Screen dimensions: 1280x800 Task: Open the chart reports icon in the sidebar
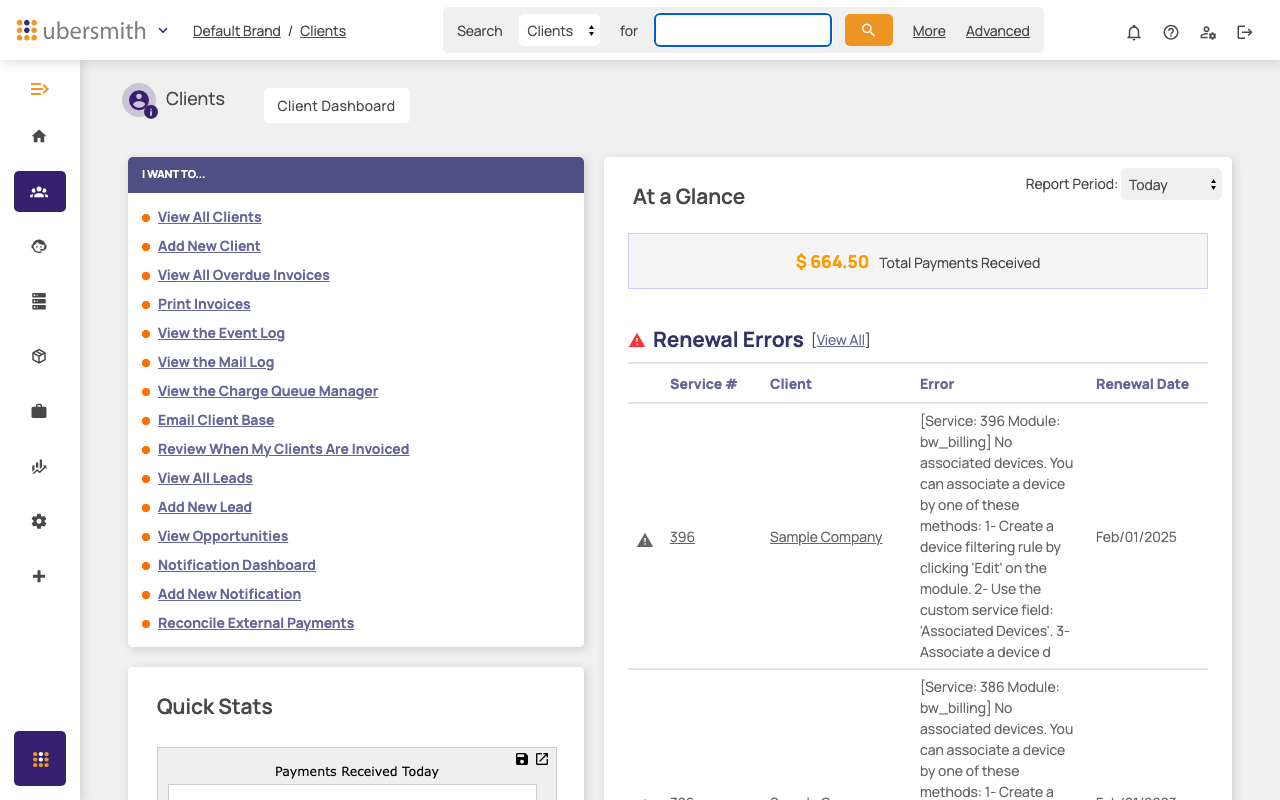coord(39,466)
